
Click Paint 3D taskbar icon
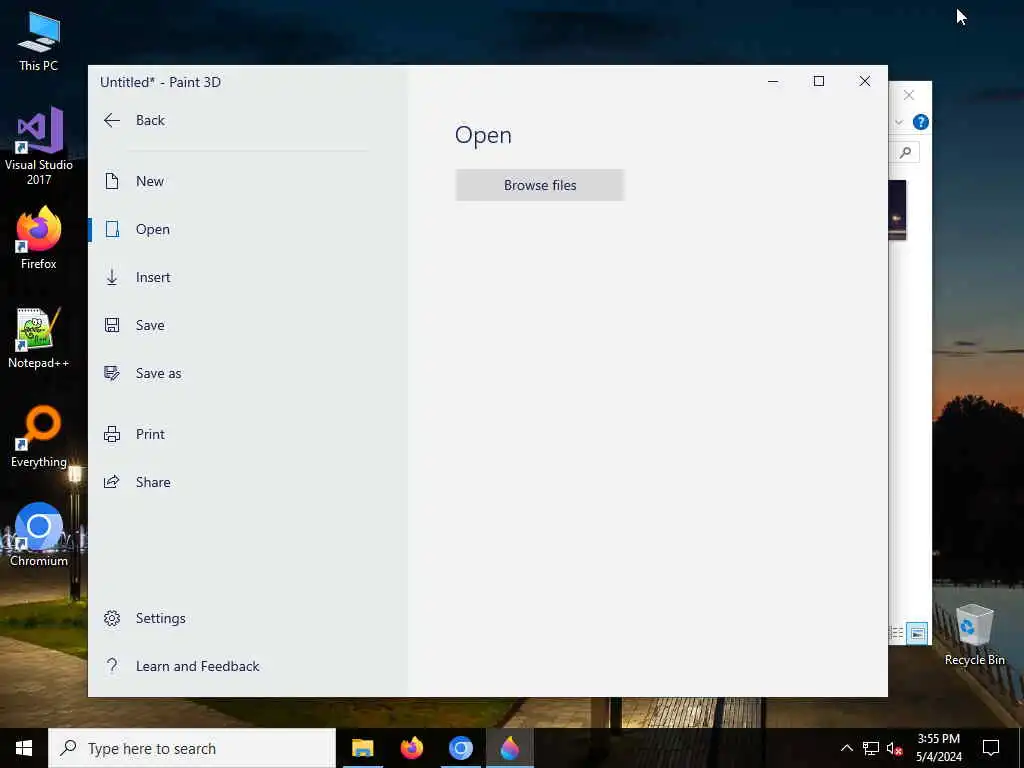coord(509,748)
